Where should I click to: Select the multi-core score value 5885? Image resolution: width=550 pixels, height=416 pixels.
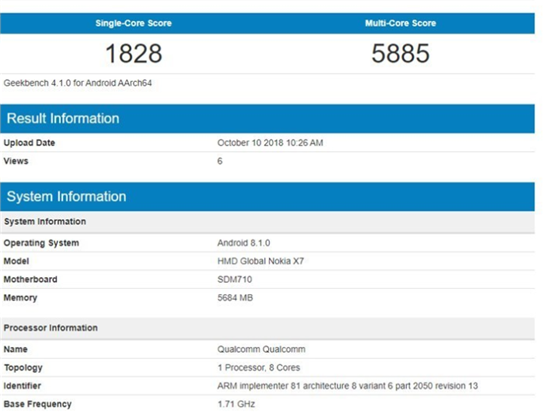[x=401, y=53]
